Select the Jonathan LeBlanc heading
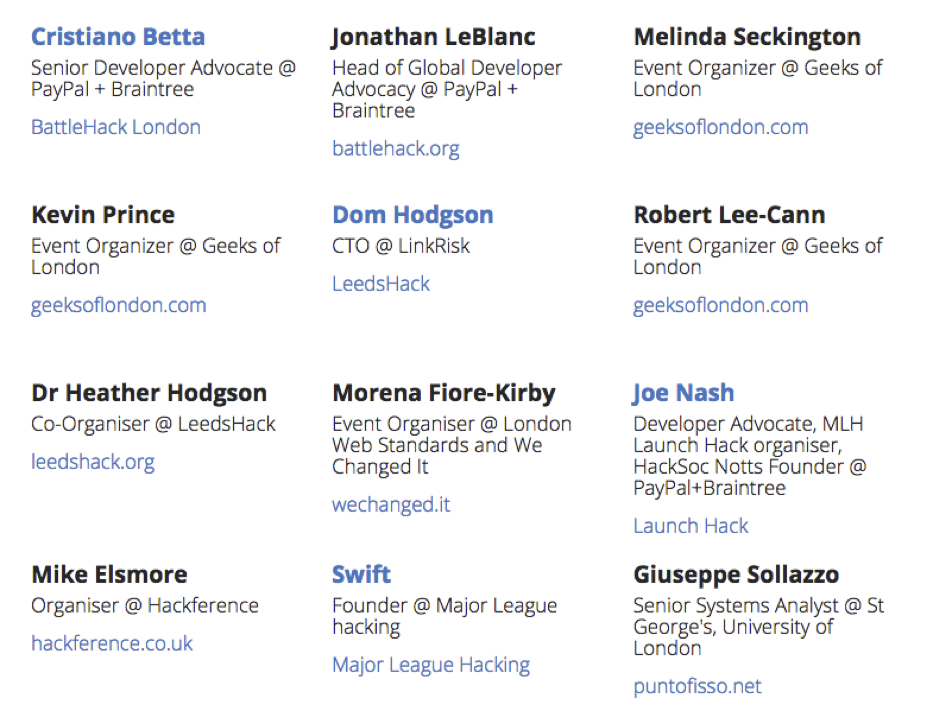The image size is (941, 715). coord(433,37)
